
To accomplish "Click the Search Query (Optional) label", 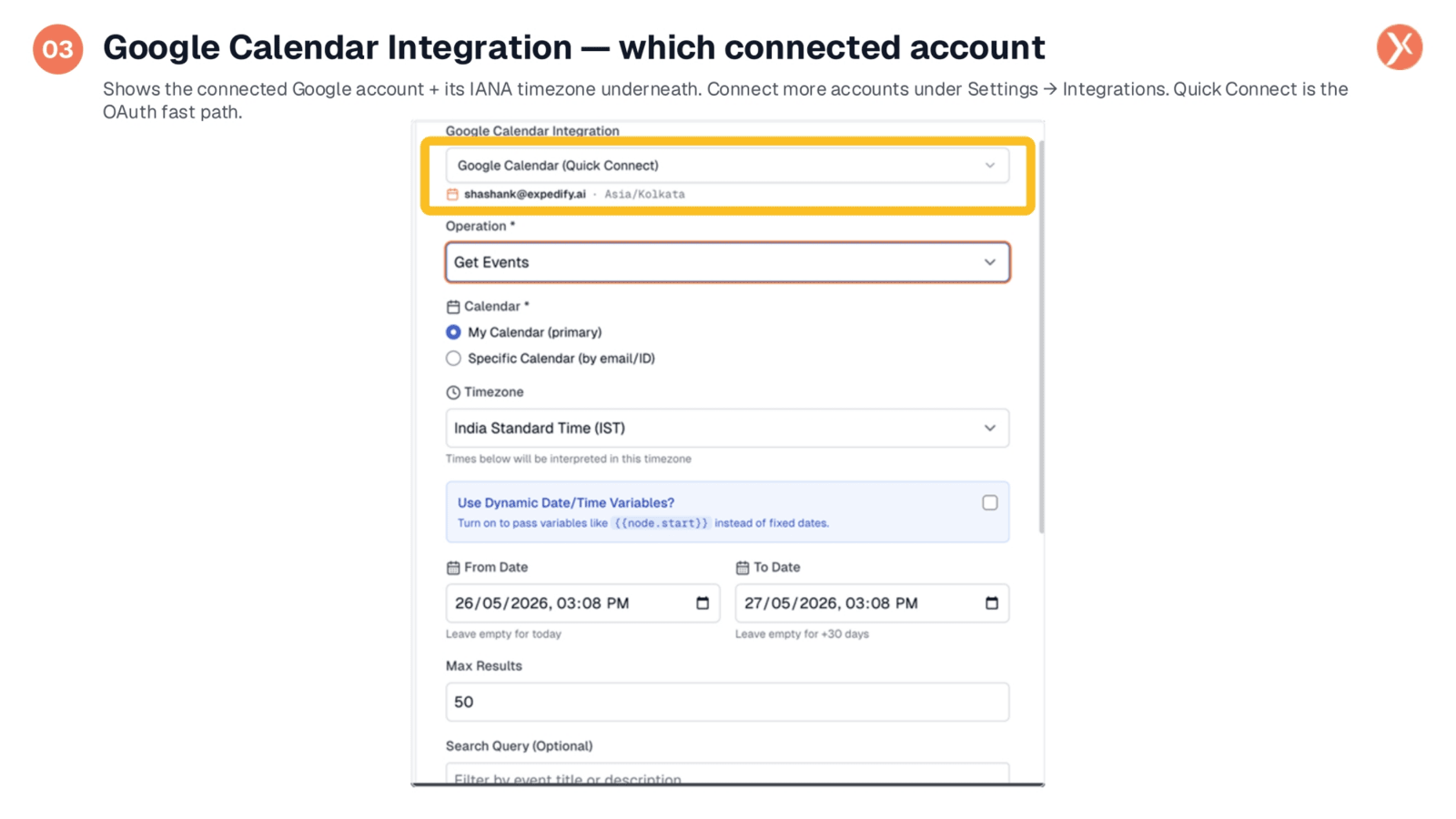I will (x=519, y=746).
